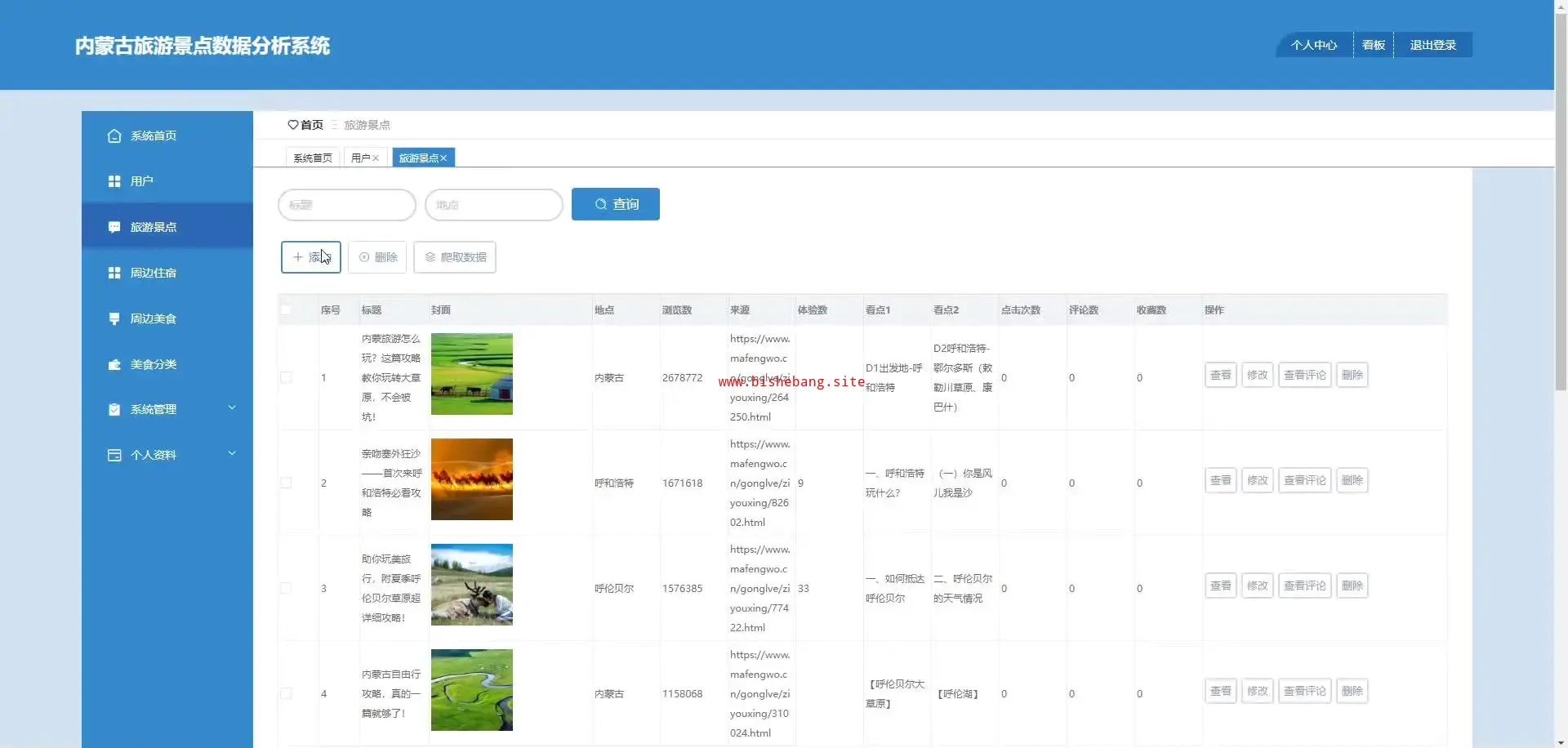The width and height of the screenshot is (1568, 748).
Task: Check the checkbox for row 1
Action: coord(286,377)
